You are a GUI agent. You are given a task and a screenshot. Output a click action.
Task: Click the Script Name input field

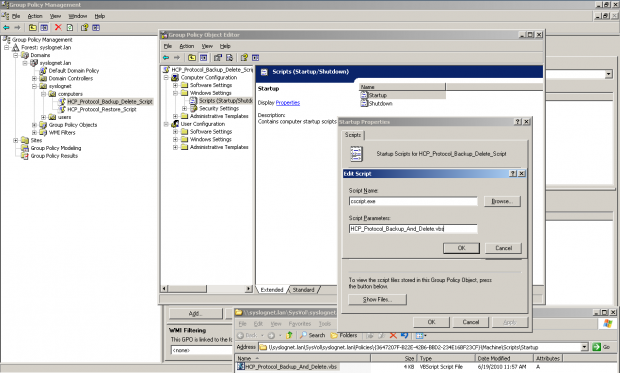[x=413, y=201]
